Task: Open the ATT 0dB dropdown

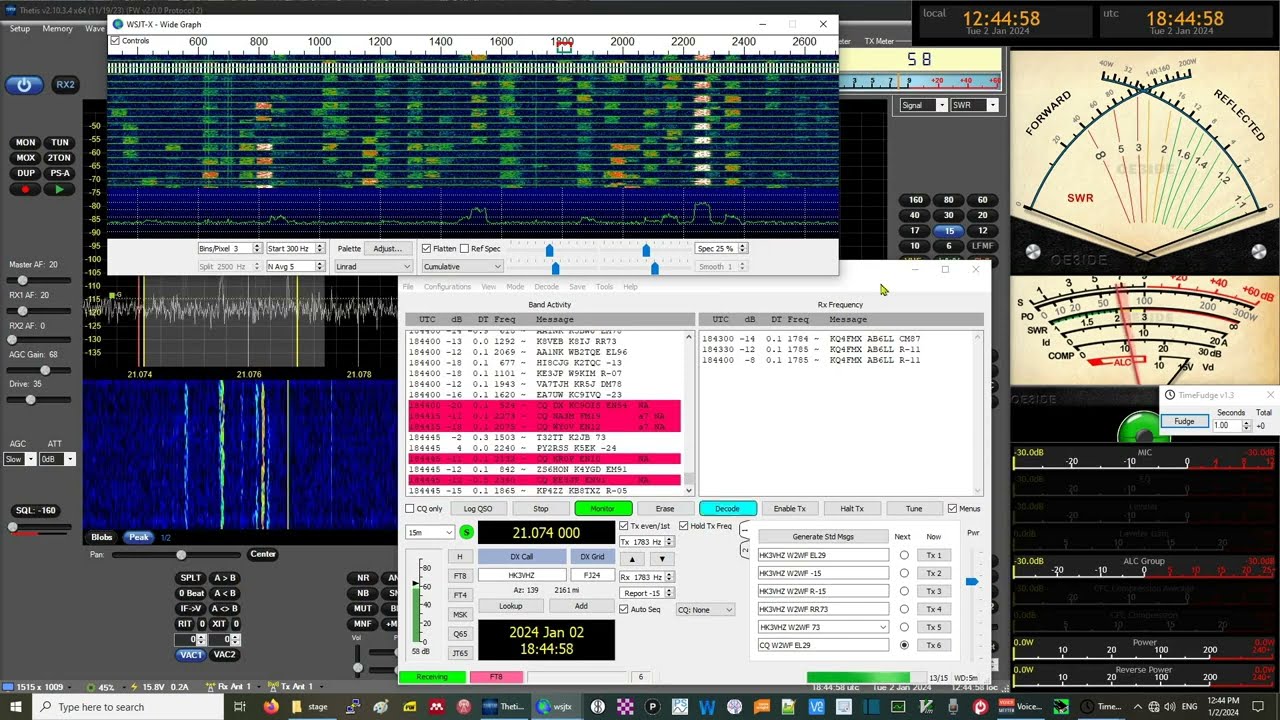Action: tap(56, 459)
